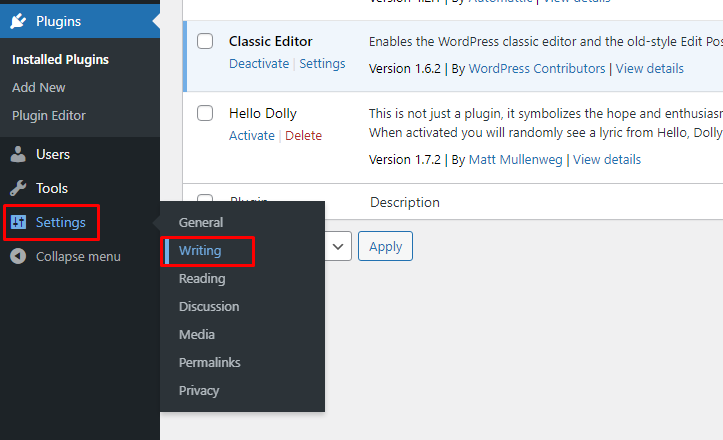Screen dimensions: 723x440
Task: Click the Plugins menu label
Action: pyautogui.click(x=59, y=21)
